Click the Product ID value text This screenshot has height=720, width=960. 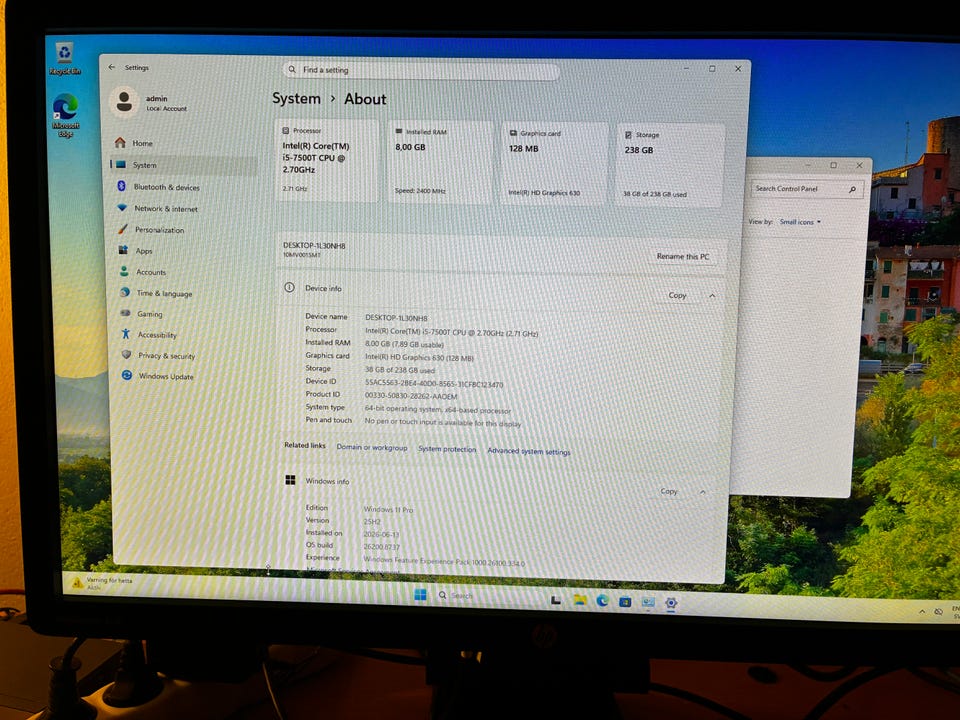pos(411,396)
